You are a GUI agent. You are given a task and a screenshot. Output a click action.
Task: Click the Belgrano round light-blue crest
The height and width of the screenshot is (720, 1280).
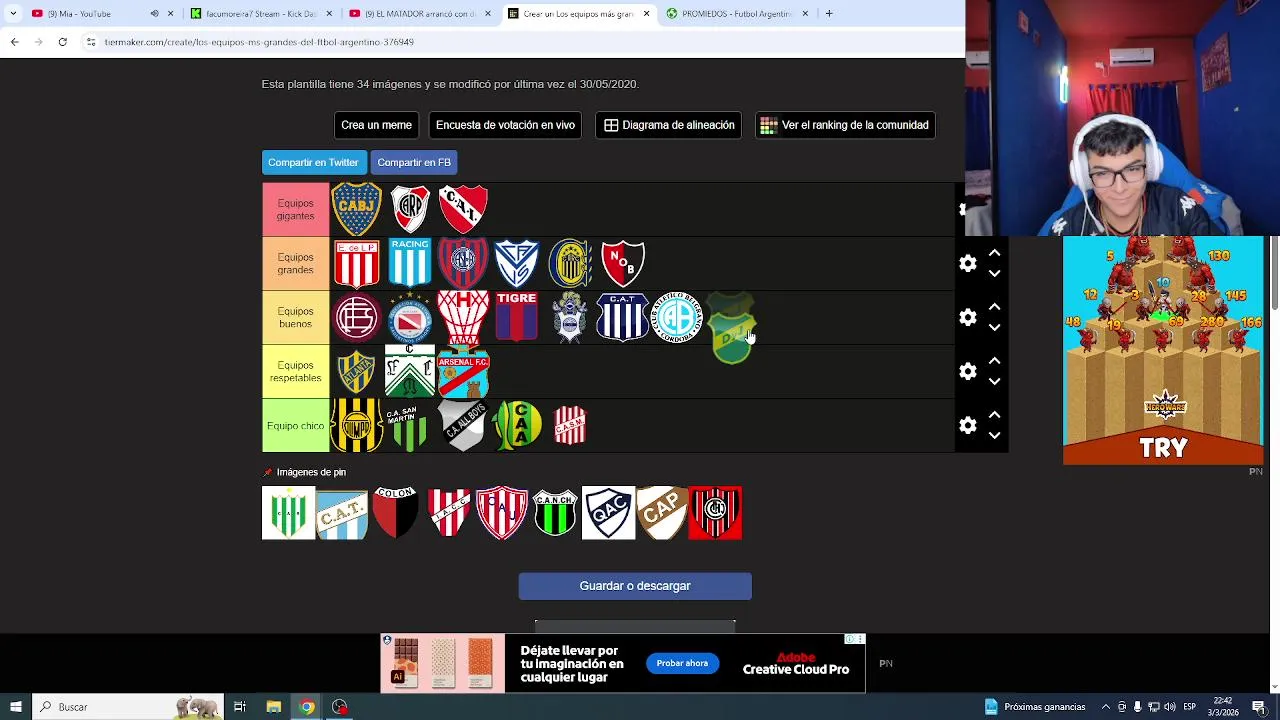(677, 317)
